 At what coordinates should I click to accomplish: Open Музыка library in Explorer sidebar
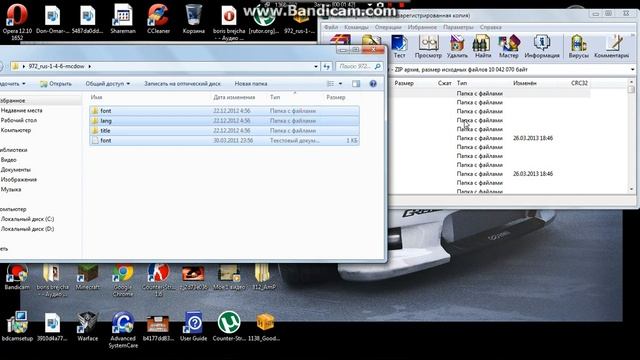(11, 189)
